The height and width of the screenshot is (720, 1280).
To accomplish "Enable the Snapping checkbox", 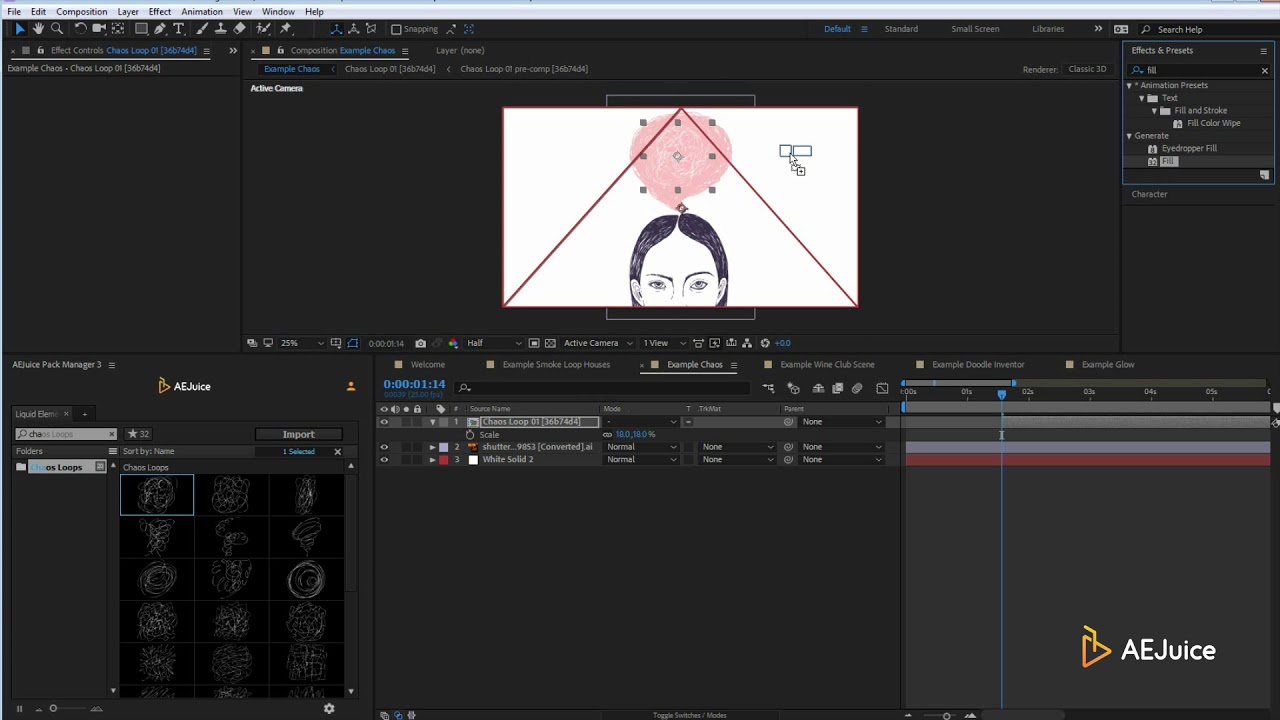I will tap(396, 29).
